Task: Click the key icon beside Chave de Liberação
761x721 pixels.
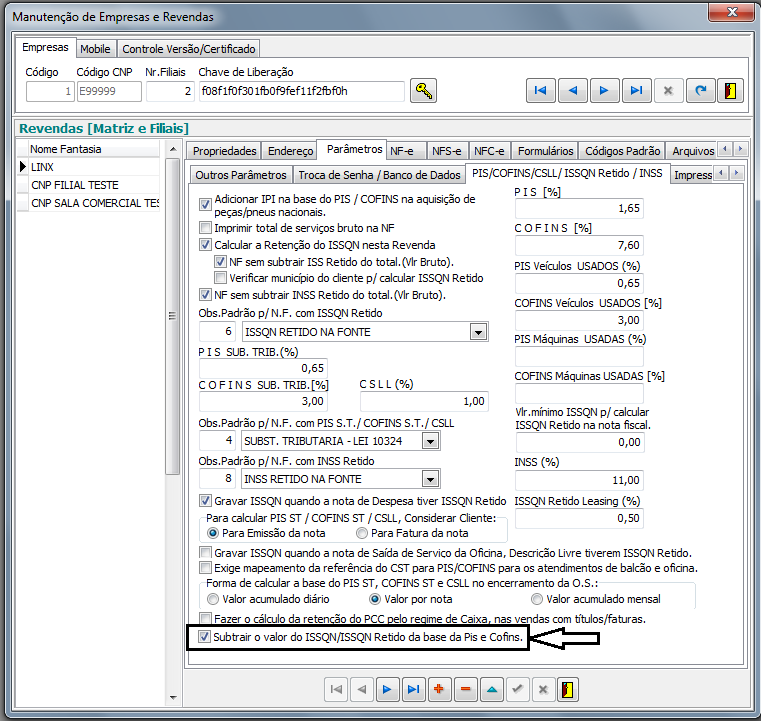Action: 423,91
